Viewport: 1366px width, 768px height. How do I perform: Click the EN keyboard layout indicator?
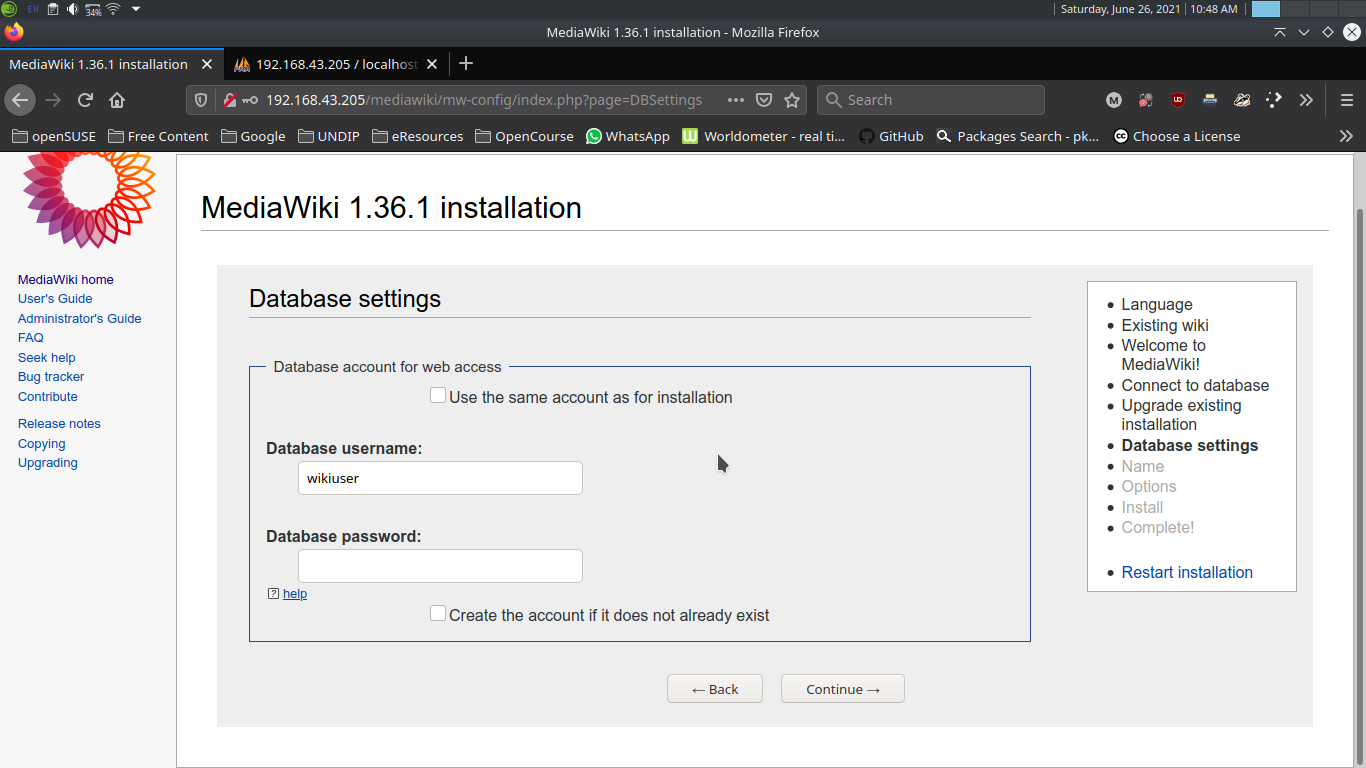pyautogui.click(x=33, y=9)
